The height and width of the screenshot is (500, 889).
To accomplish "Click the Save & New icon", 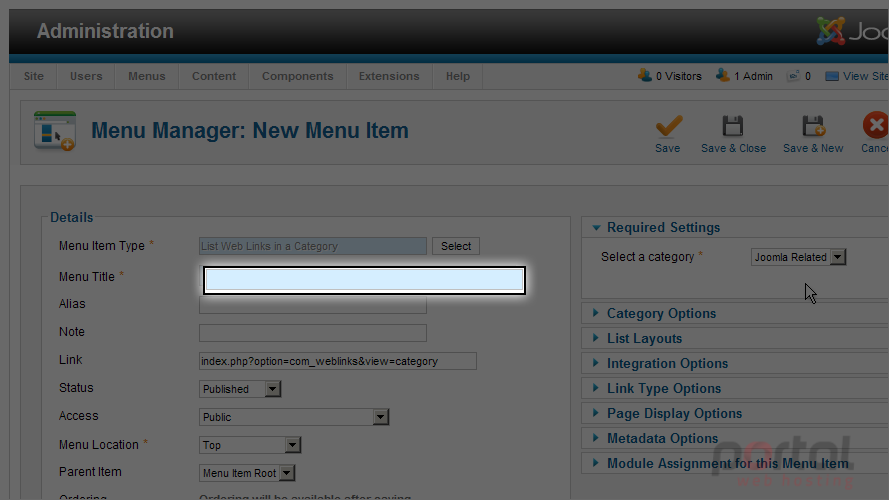I will (x=813, y=126).
